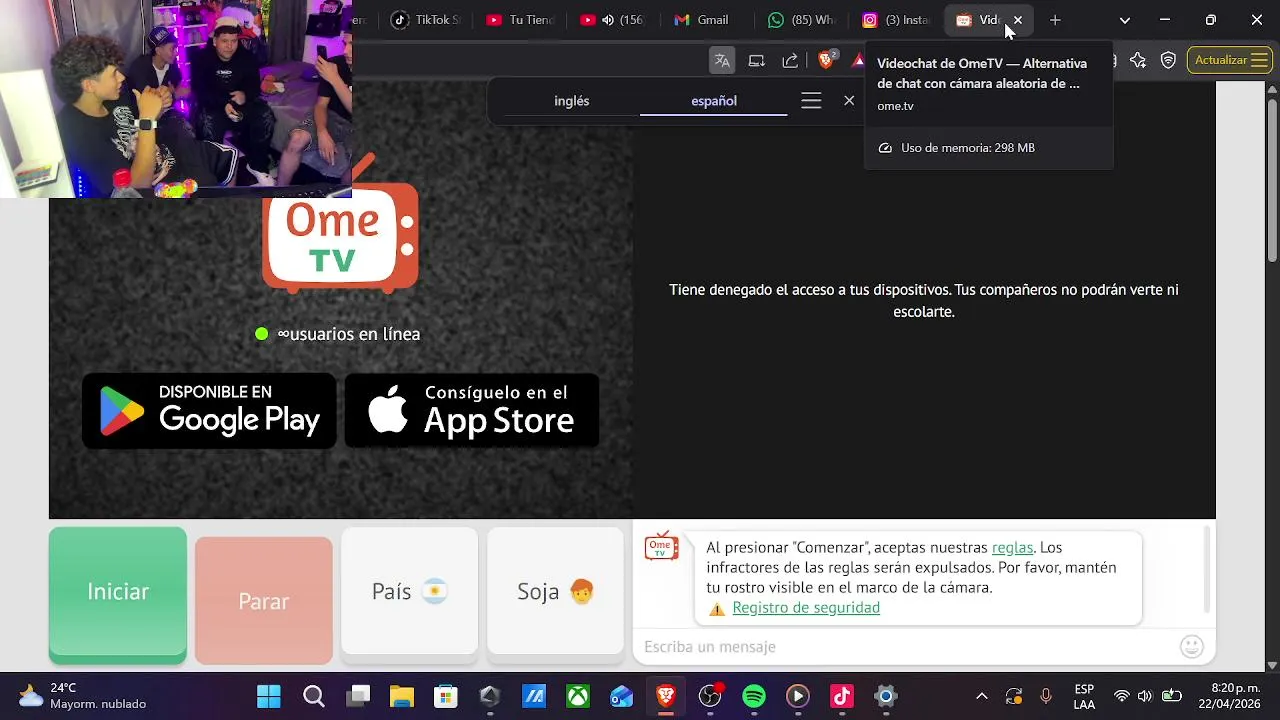Open the Registro de seguridad link
1280x720 pixels.
tap(806, 607)
